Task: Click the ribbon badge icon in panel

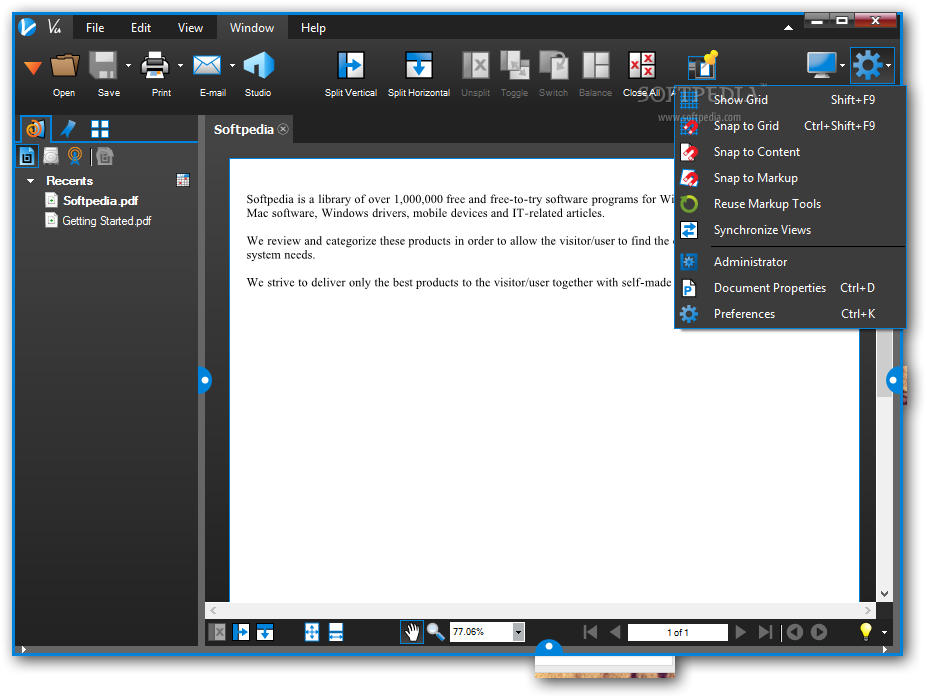Action: (x=74, y=156)
